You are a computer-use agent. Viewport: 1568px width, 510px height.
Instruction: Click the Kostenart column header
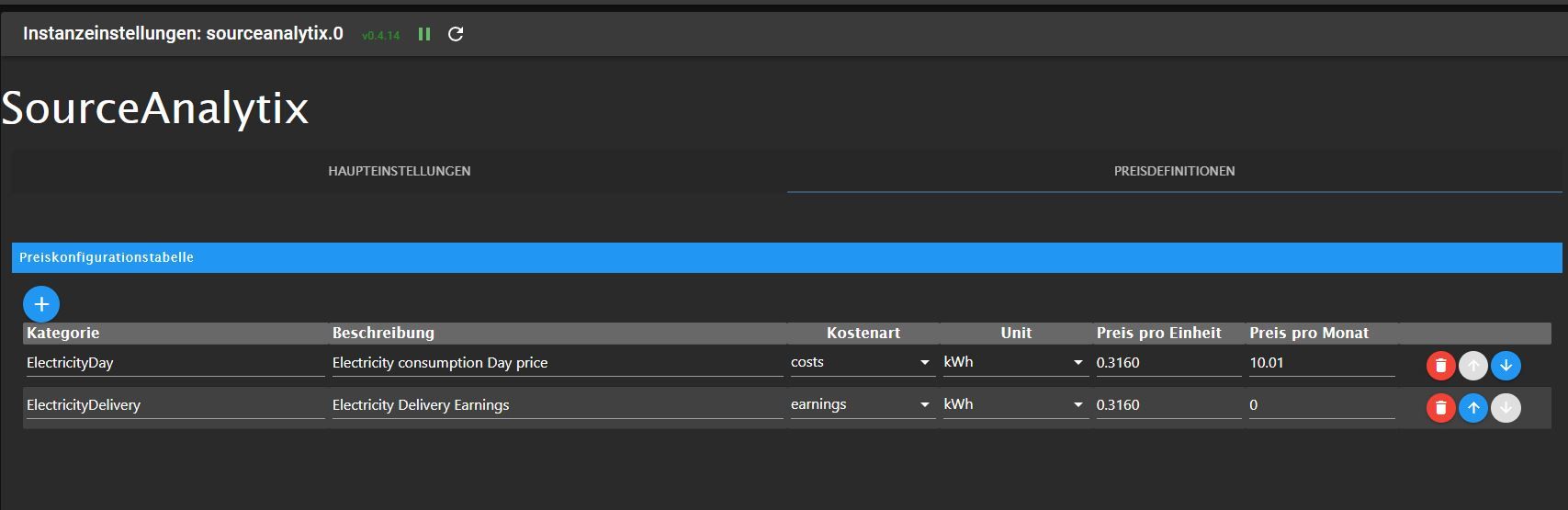click(863, 333)
